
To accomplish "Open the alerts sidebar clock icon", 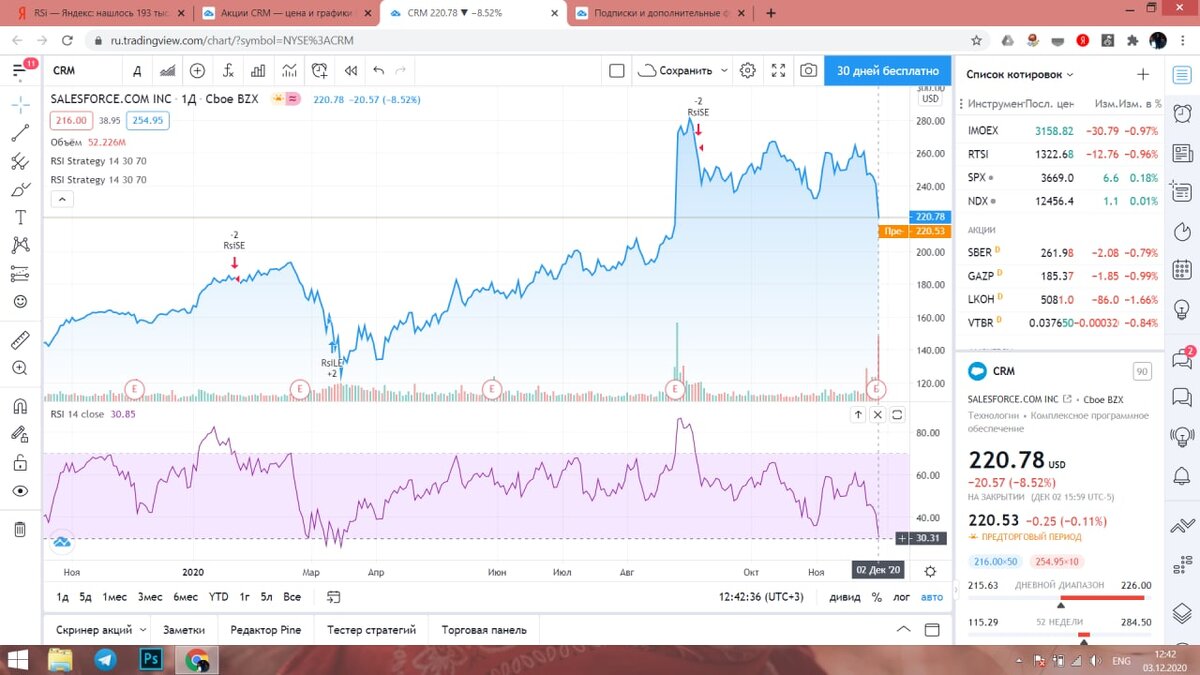I will 1183,112.
